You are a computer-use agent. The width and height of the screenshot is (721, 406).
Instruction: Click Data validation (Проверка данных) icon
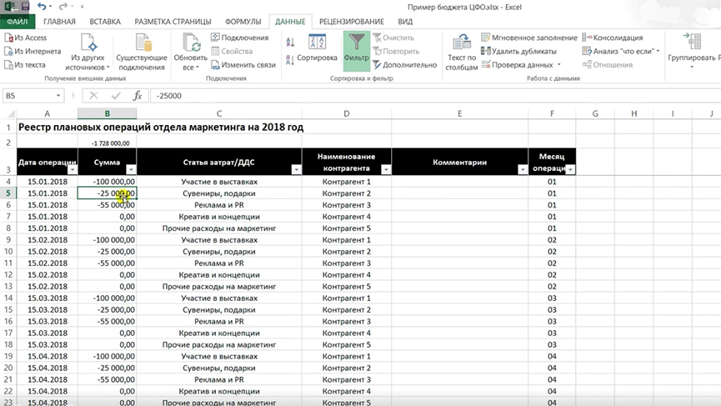click(486, 65)
